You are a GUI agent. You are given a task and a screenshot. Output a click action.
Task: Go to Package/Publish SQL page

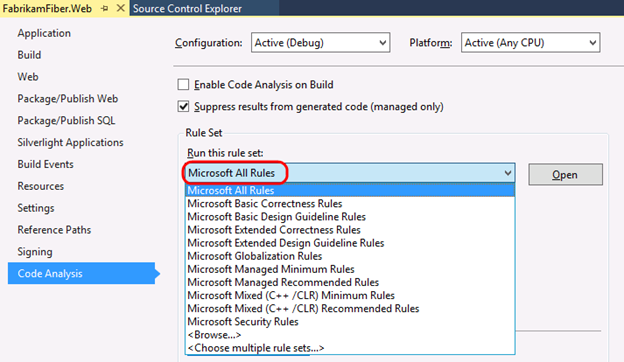coord(66,121)
